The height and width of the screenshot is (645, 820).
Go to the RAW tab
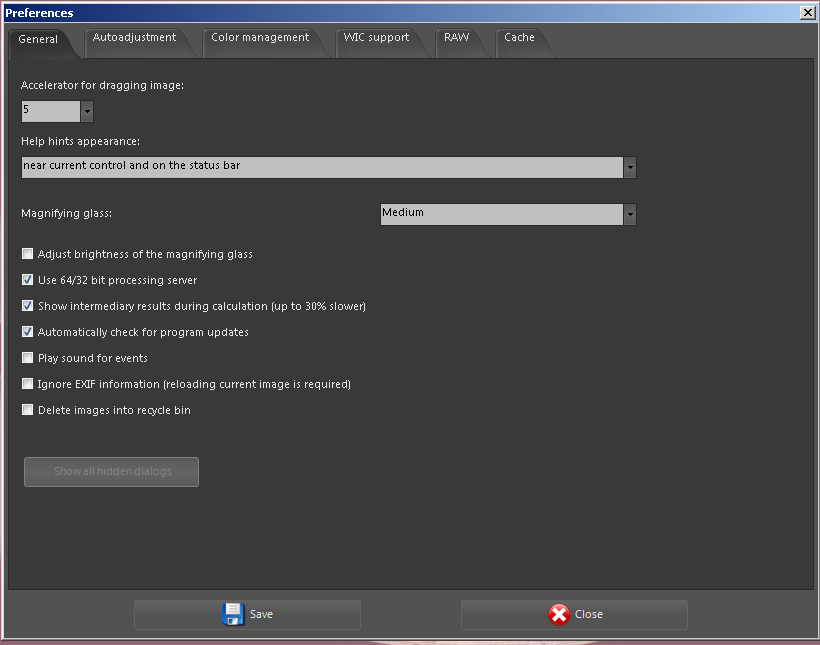pos(457,38)
